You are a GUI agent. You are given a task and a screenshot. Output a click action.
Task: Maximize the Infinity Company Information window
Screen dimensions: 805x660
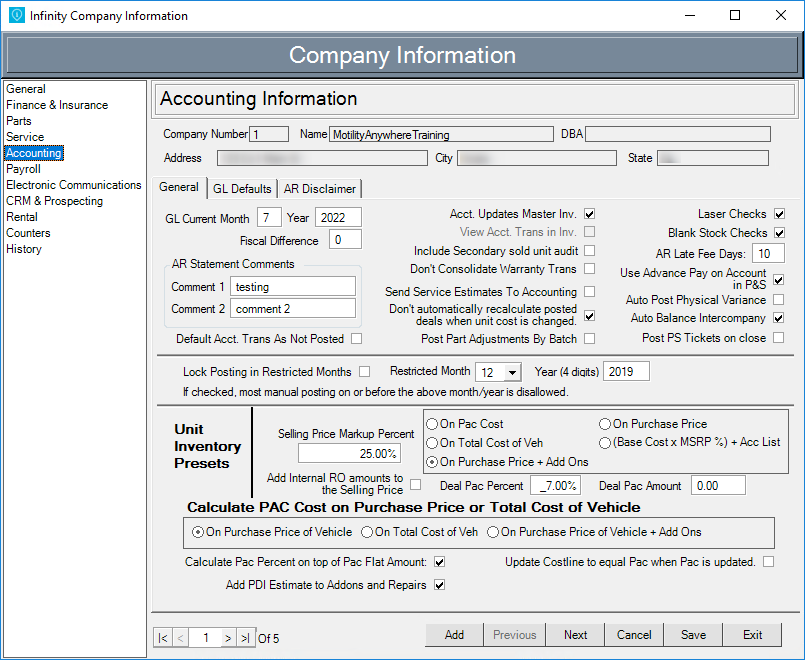pyautogui.click(x=735, y=15)
